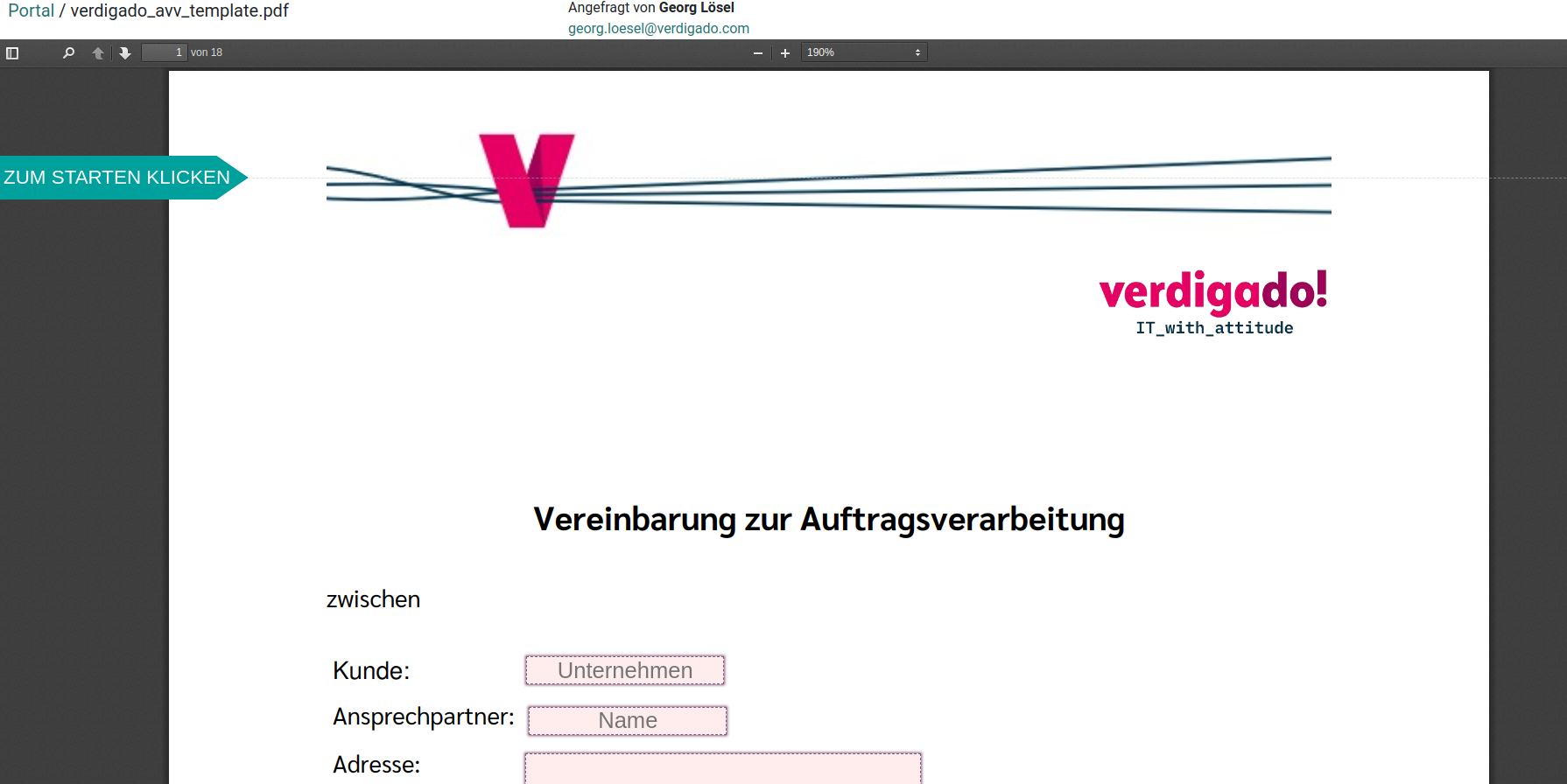Click the page number field
1567x784 pixels.
165,52
